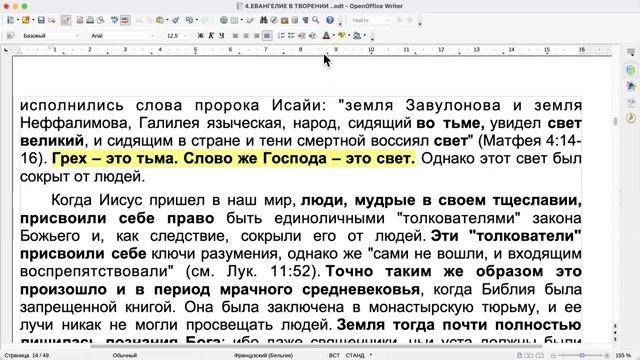Click the 155 % zoom value
Screen dimensions: 640x360
point(623,356)
